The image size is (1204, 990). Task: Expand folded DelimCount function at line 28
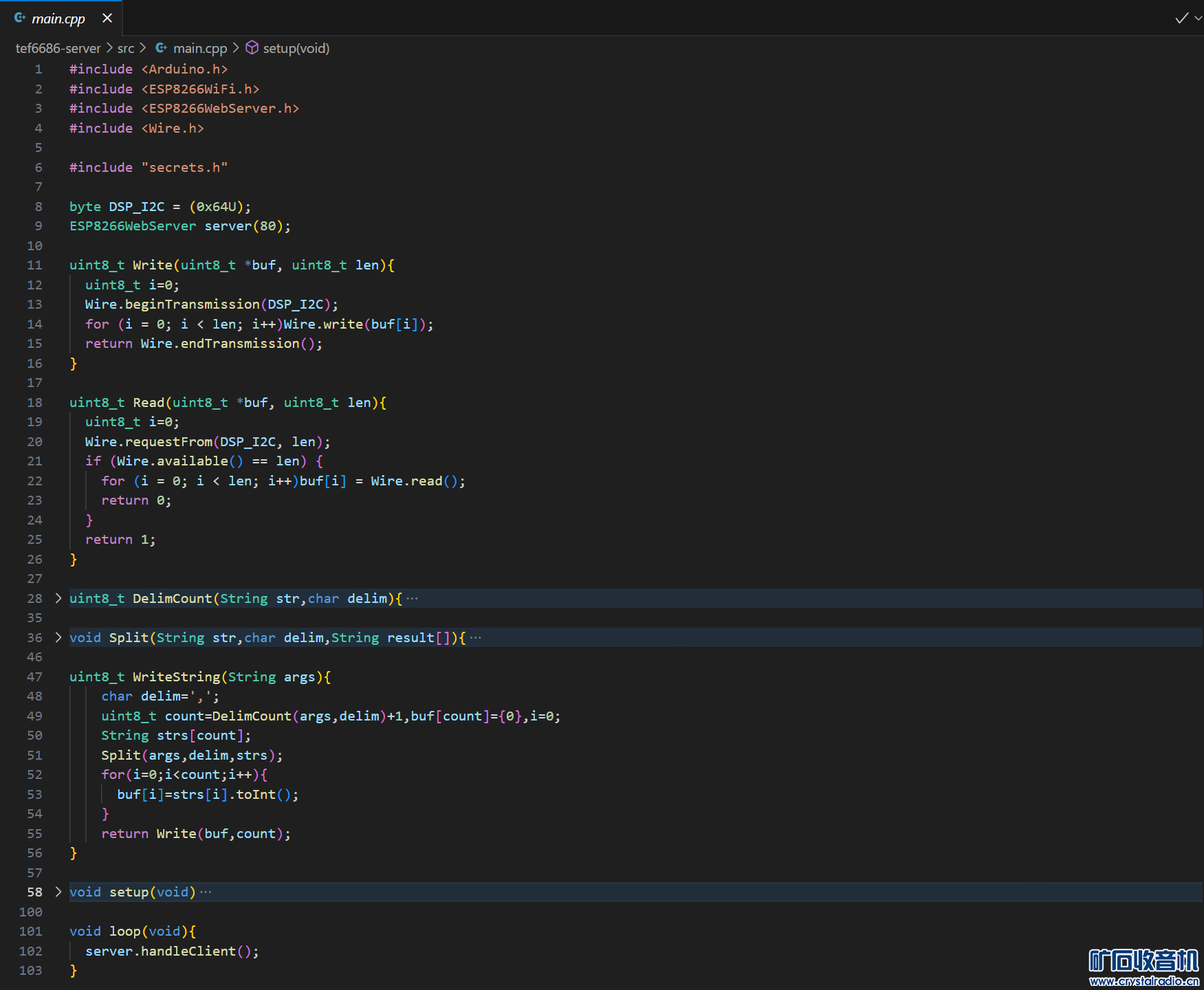[58, 598]
